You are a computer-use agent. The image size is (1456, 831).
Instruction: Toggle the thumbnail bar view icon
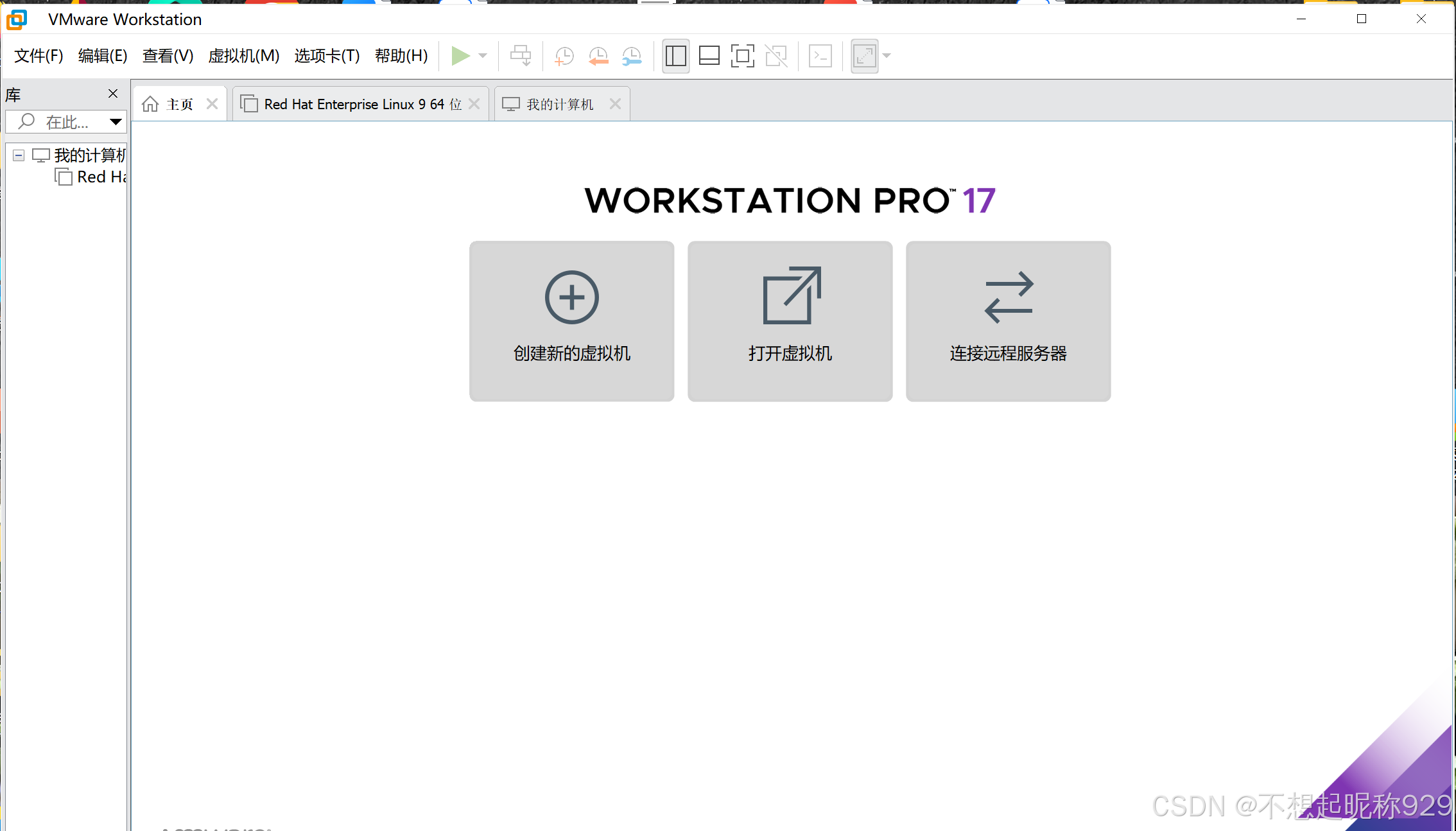click(709, 56)
